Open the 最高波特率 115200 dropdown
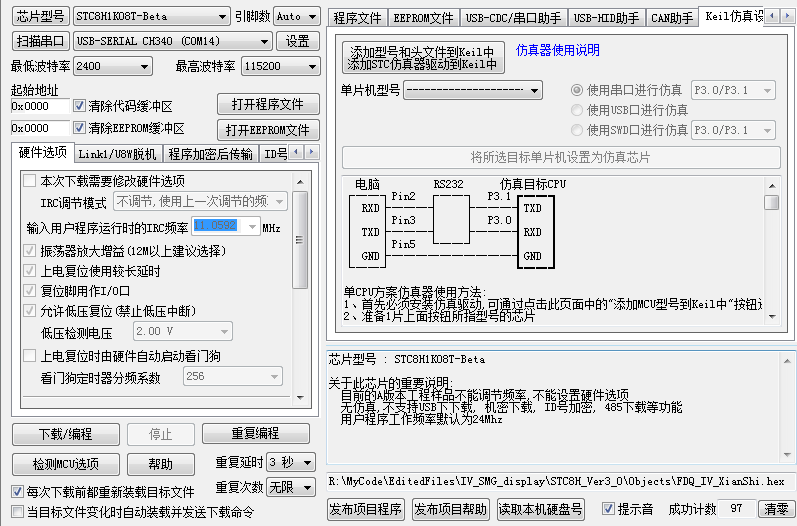The height and width of the screenshot is (526, 797). (x=281, y=66)
